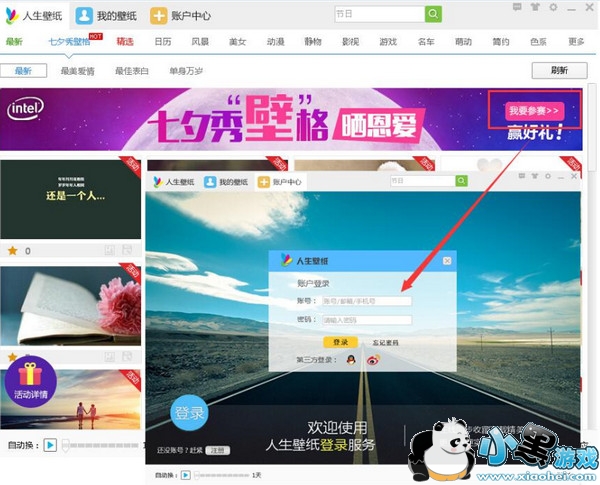Click star icon under 还是一个人 wallpaper
The height and width of the screenshot is (485, 600).
click(13, 251)
